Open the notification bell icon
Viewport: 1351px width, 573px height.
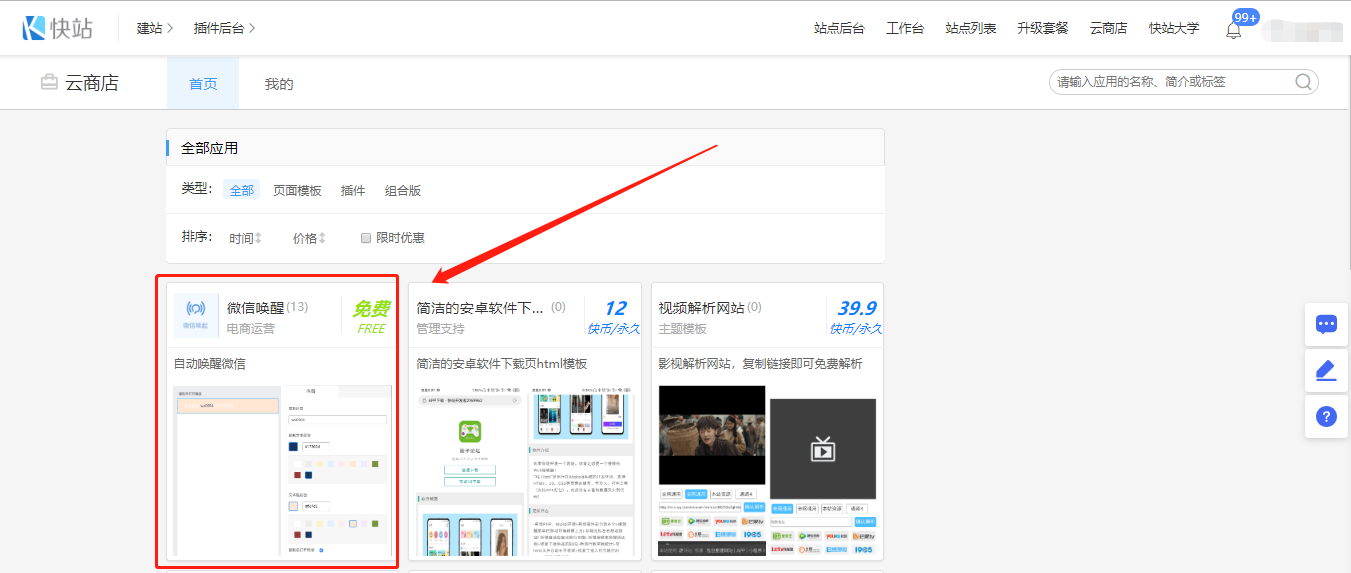click(x=1233, y=30)
